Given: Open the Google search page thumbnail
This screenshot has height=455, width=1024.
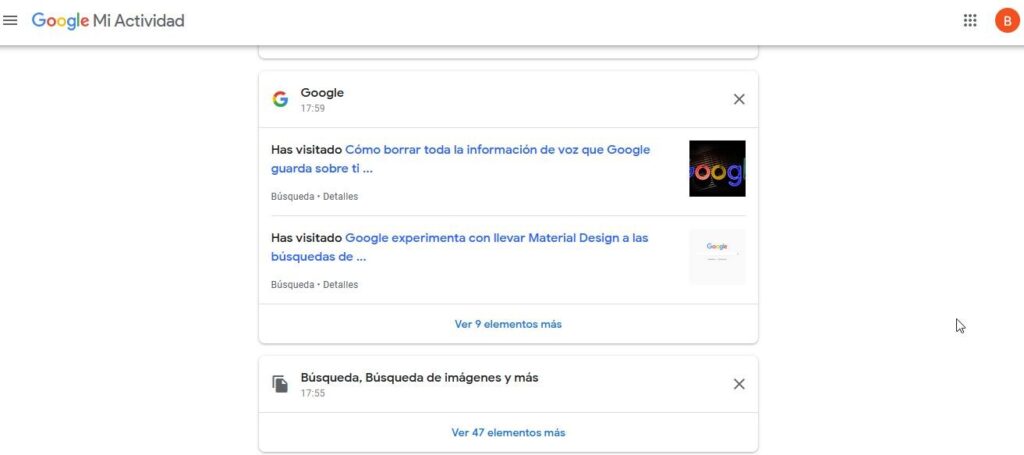Looking at the screenshot, I should 717,257.
